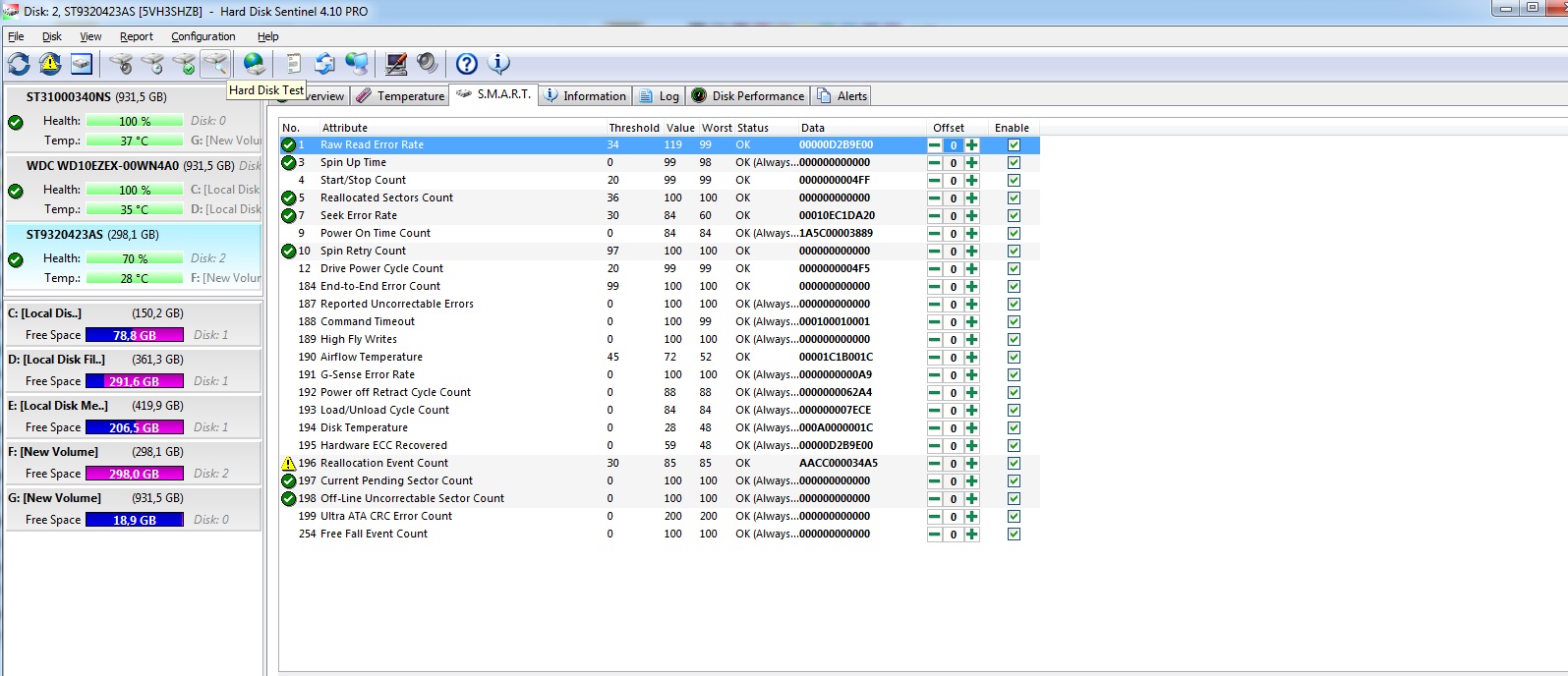Sort by the Threshold column header

point(634,128)
